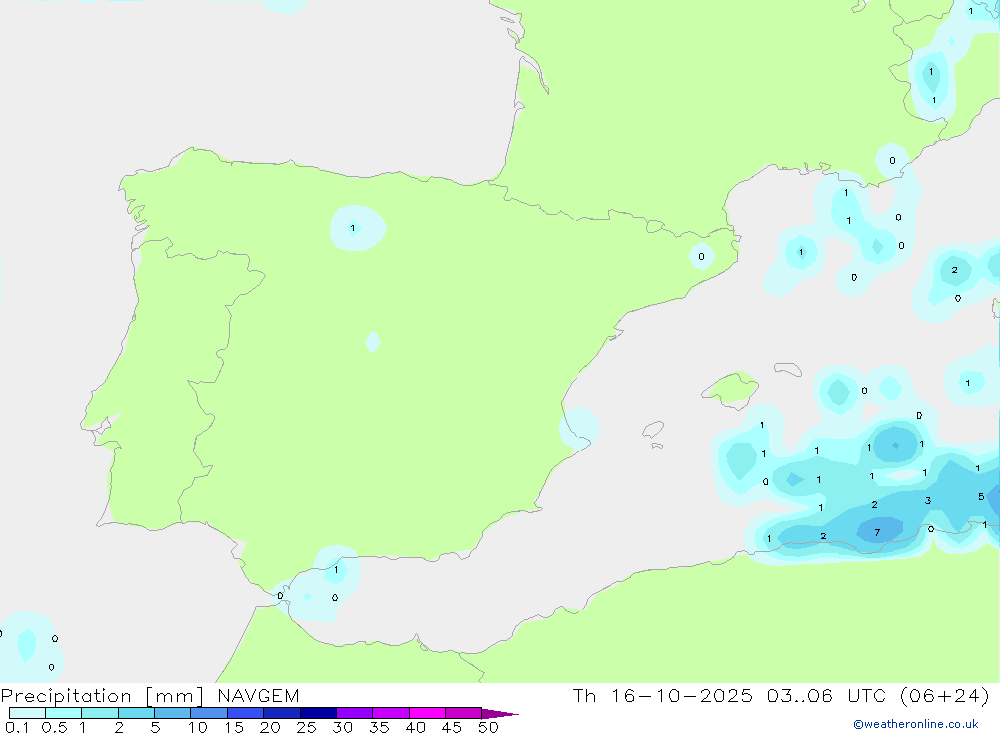Pick the 0.1–0.5 mm legend color swatch
1000x733 pixels.
point(27,713)
